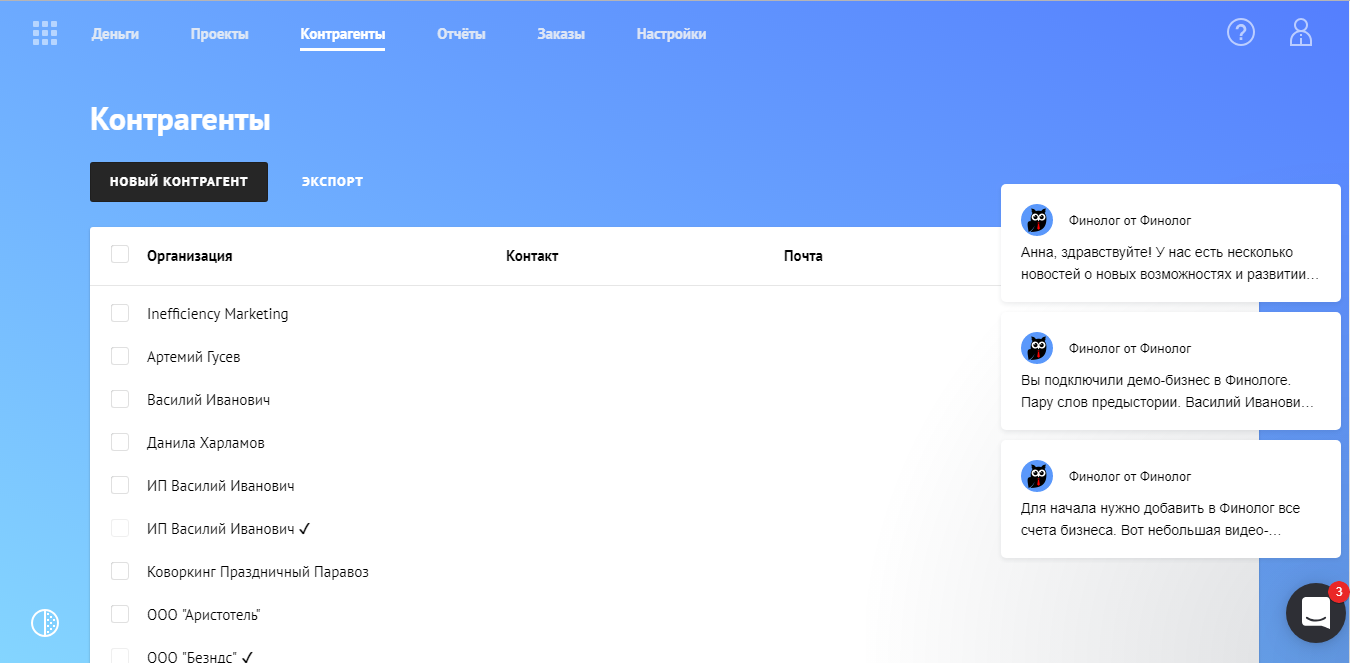Click owl avatar in demo-business notification
This screenshot has width=1350, height=663.
1037,348
